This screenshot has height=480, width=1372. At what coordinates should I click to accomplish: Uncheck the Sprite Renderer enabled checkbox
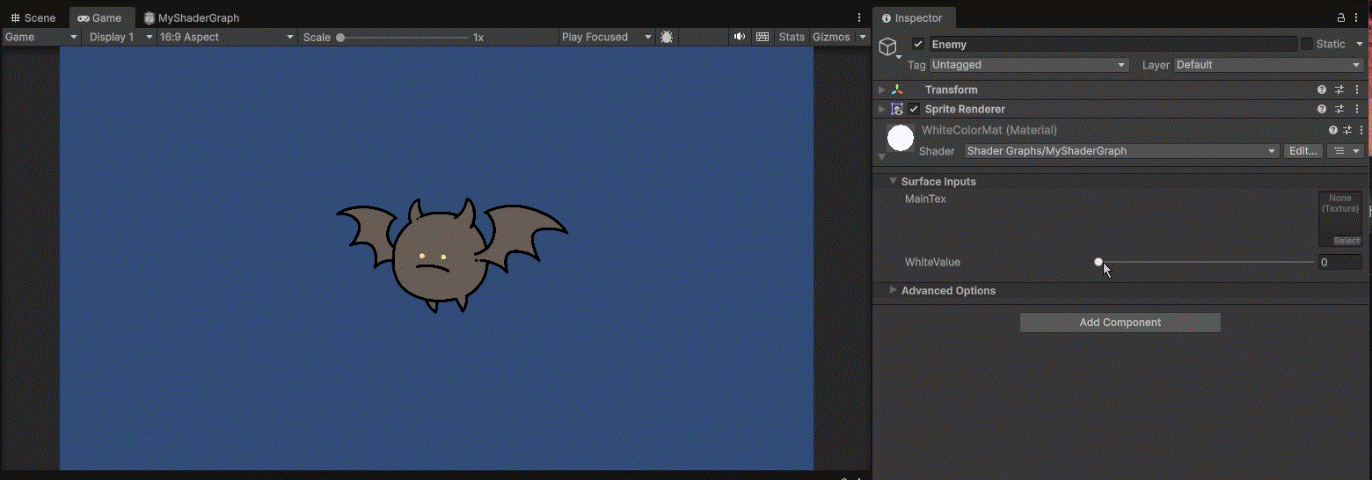coord(913,109)
